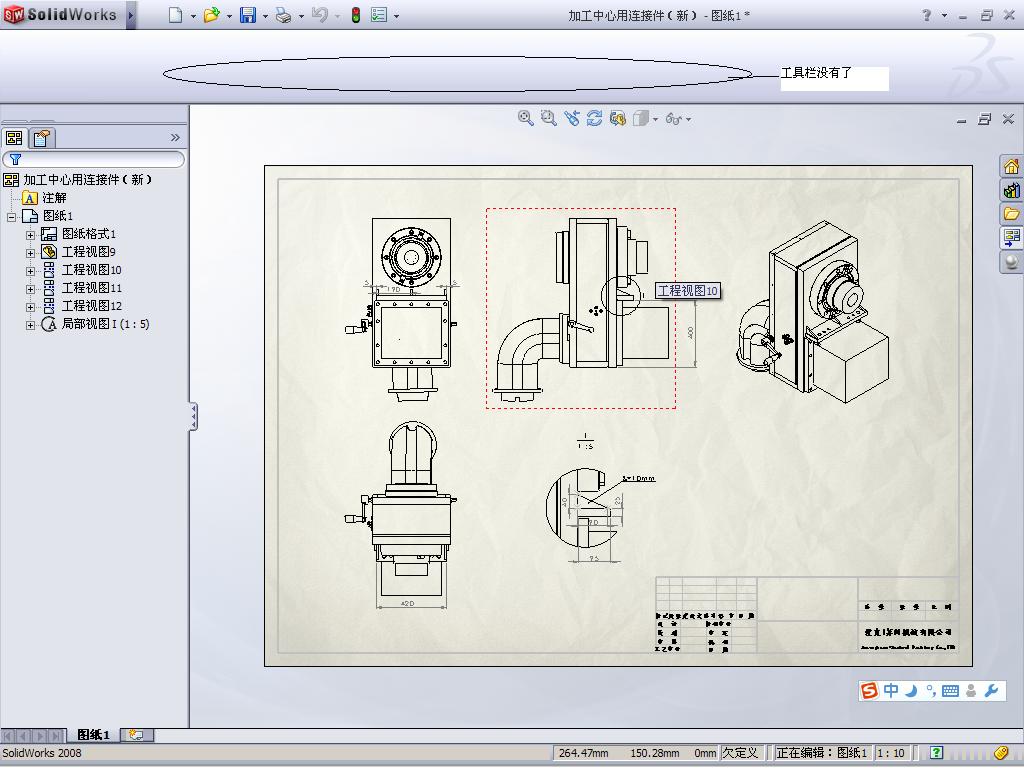
Task: Select 局部视图 I (1:5) in the tree
Action: coord(105,324)
